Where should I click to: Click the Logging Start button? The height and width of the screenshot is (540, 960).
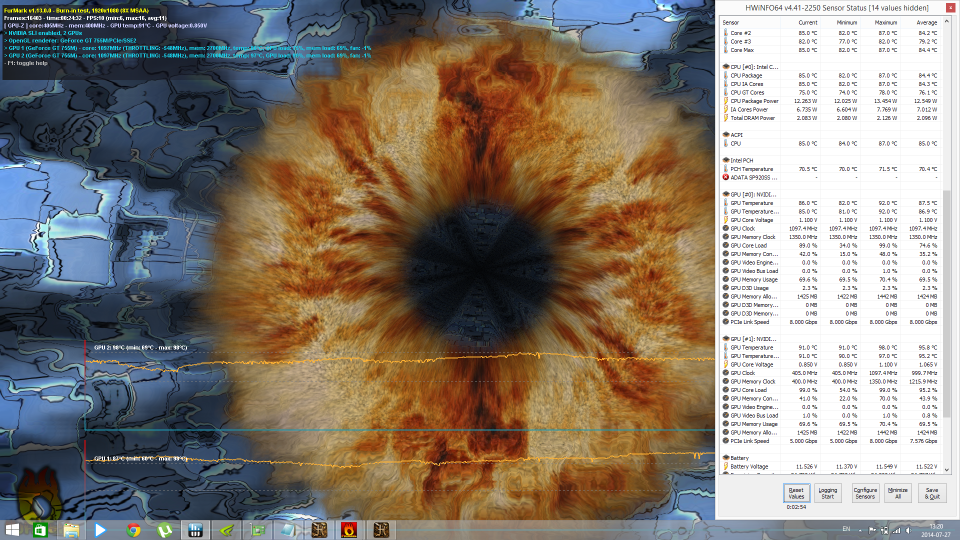[828, 493]
